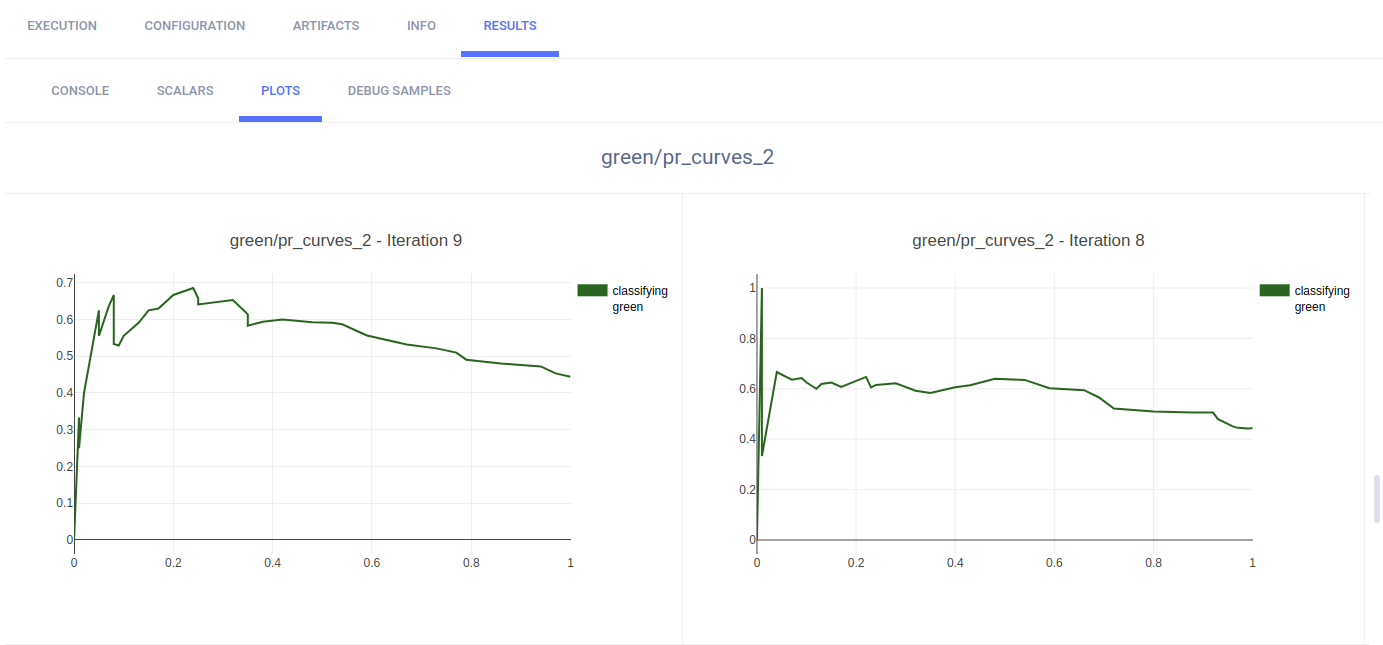
Task: Click the RESULTS tab
Action: (510, 26)
